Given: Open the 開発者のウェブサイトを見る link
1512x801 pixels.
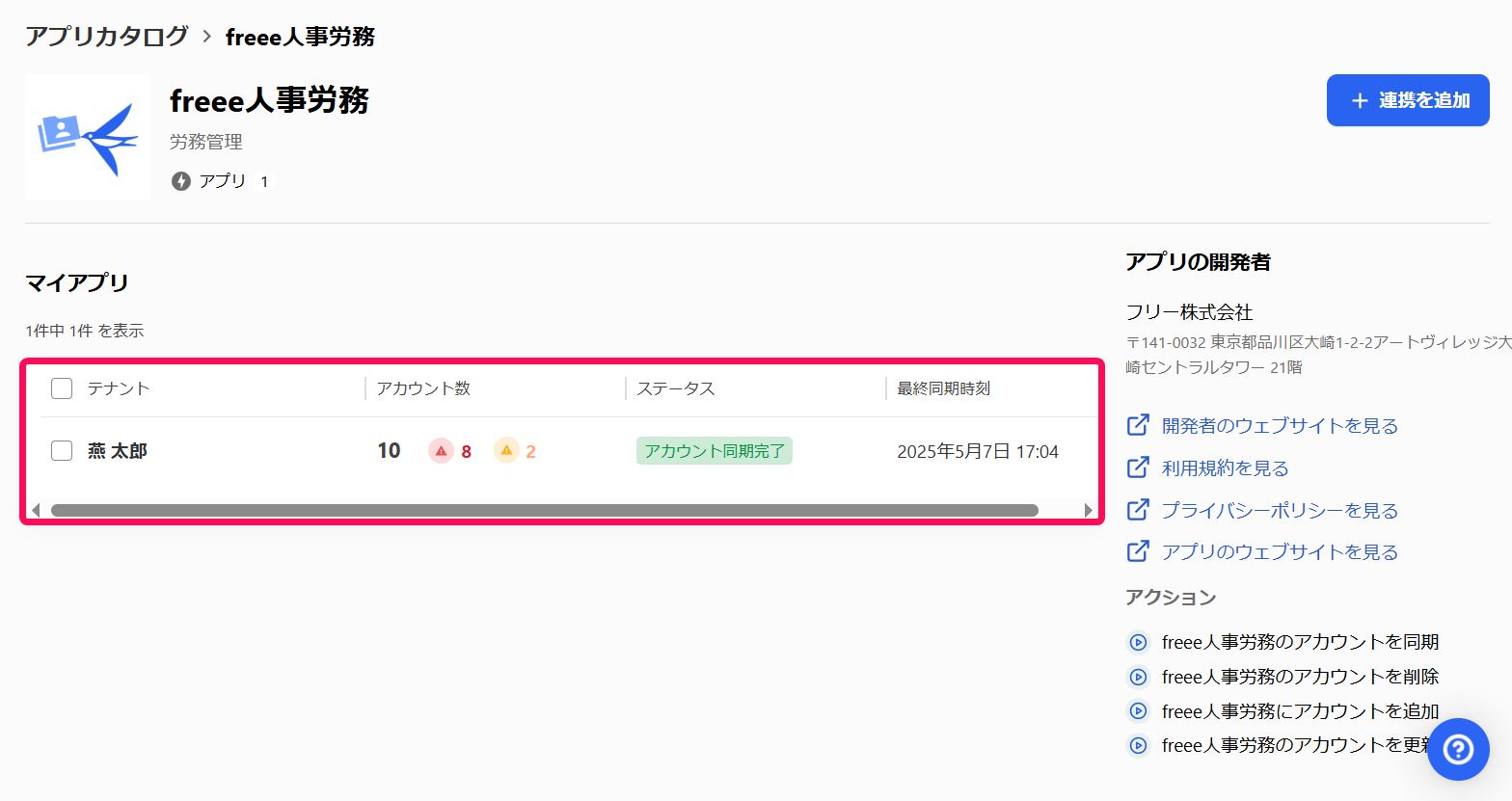Looking at the screenshot, I should pyautogui.click(x=1280, y=425).
